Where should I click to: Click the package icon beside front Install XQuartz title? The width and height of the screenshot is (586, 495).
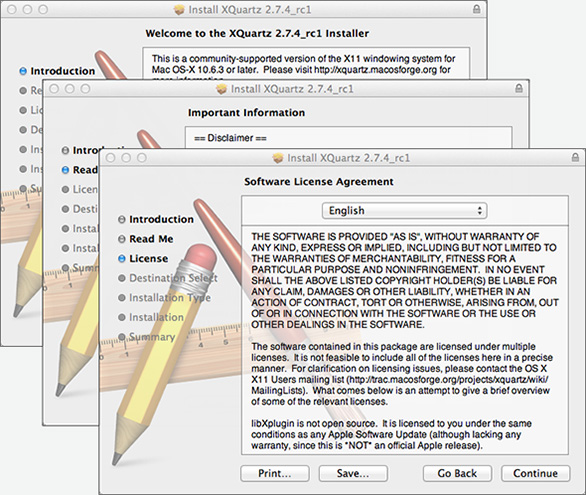pos(278,158)
